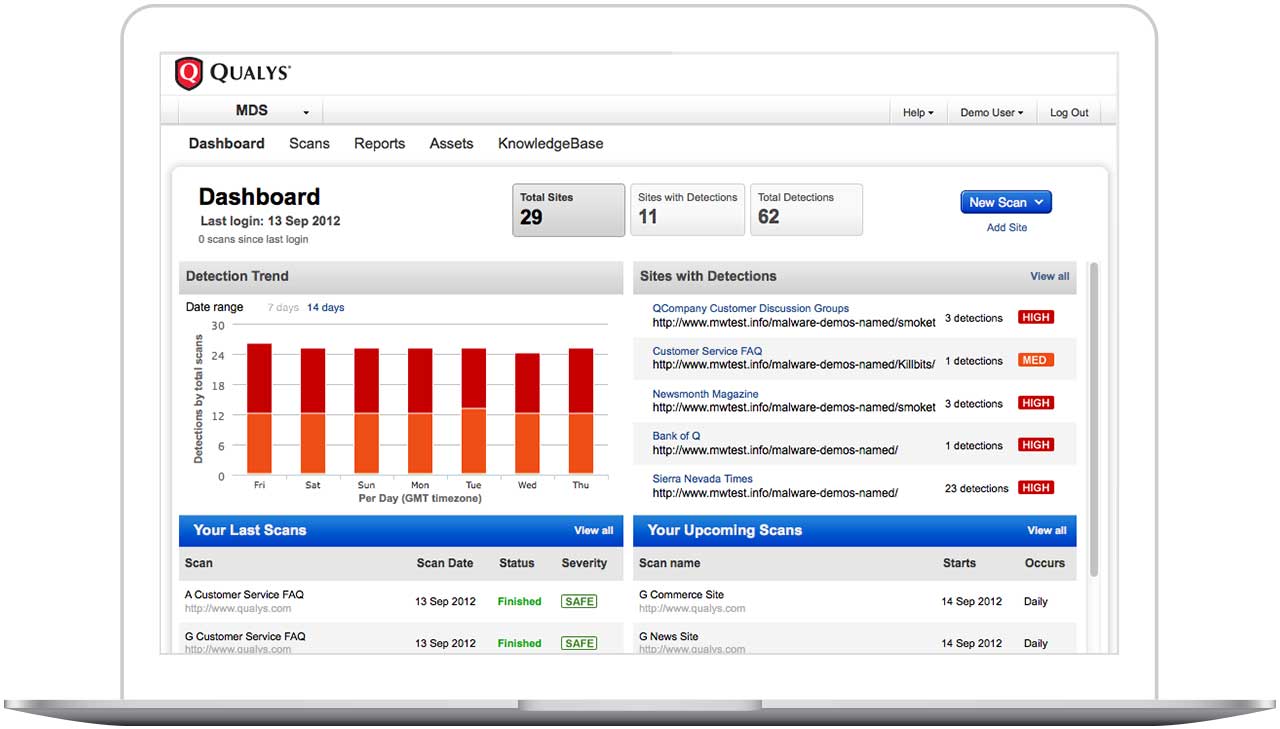Open the KnowledgeBase tab

(x=550, y=143)
